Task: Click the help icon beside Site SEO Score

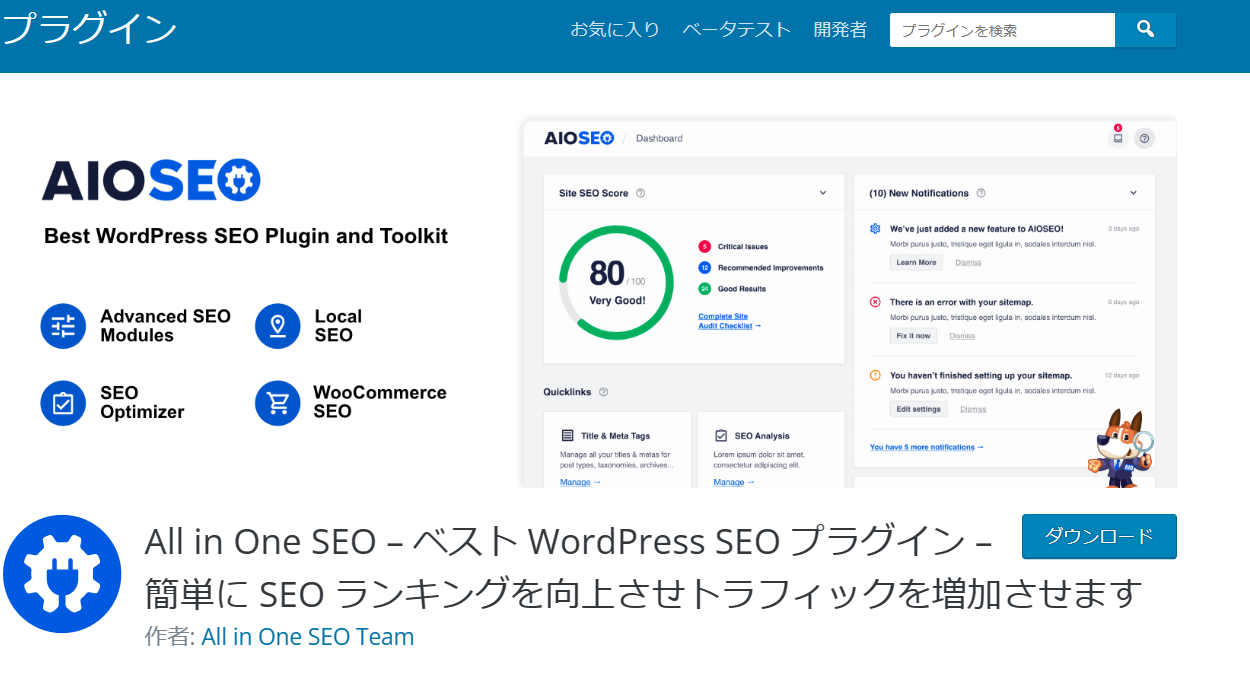Action: 640,193
